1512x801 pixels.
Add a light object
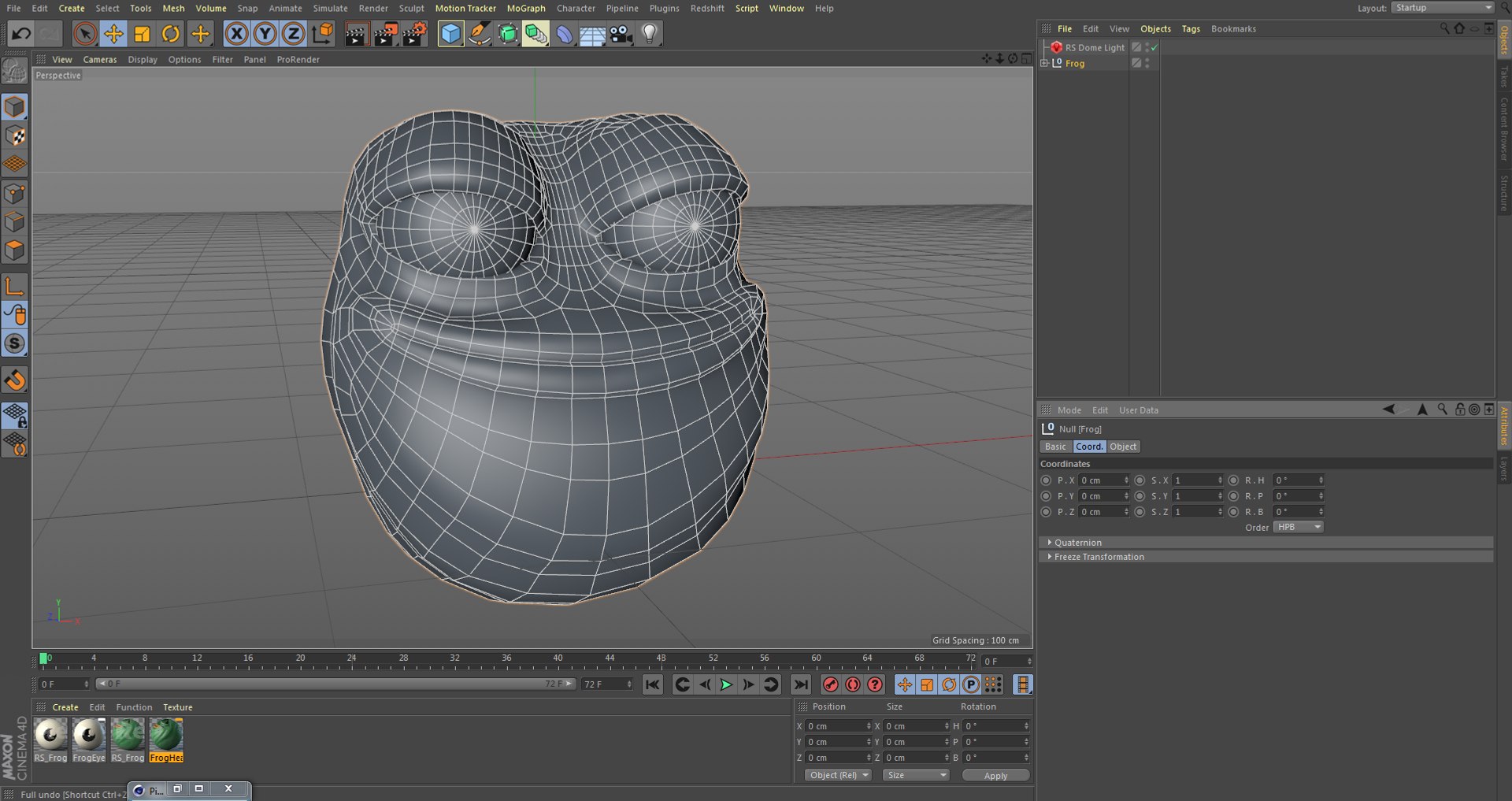click(x=649, y=34)
